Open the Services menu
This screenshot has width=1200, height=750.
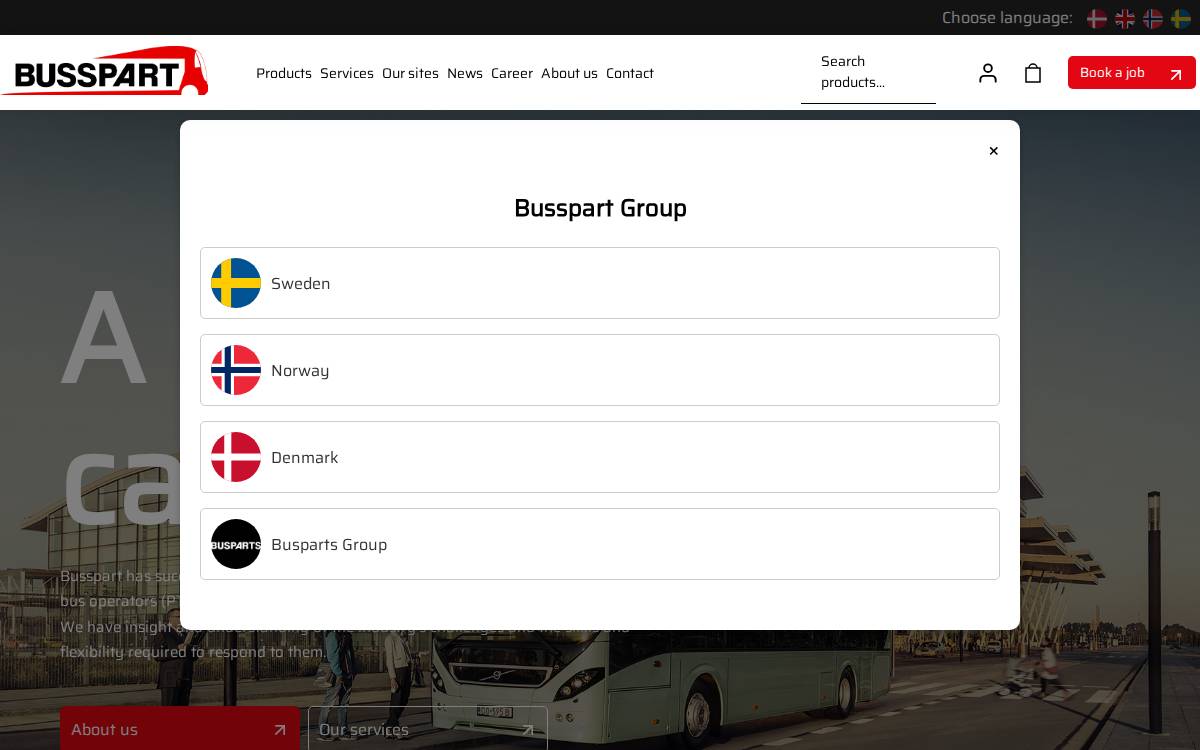coord(347,73)
